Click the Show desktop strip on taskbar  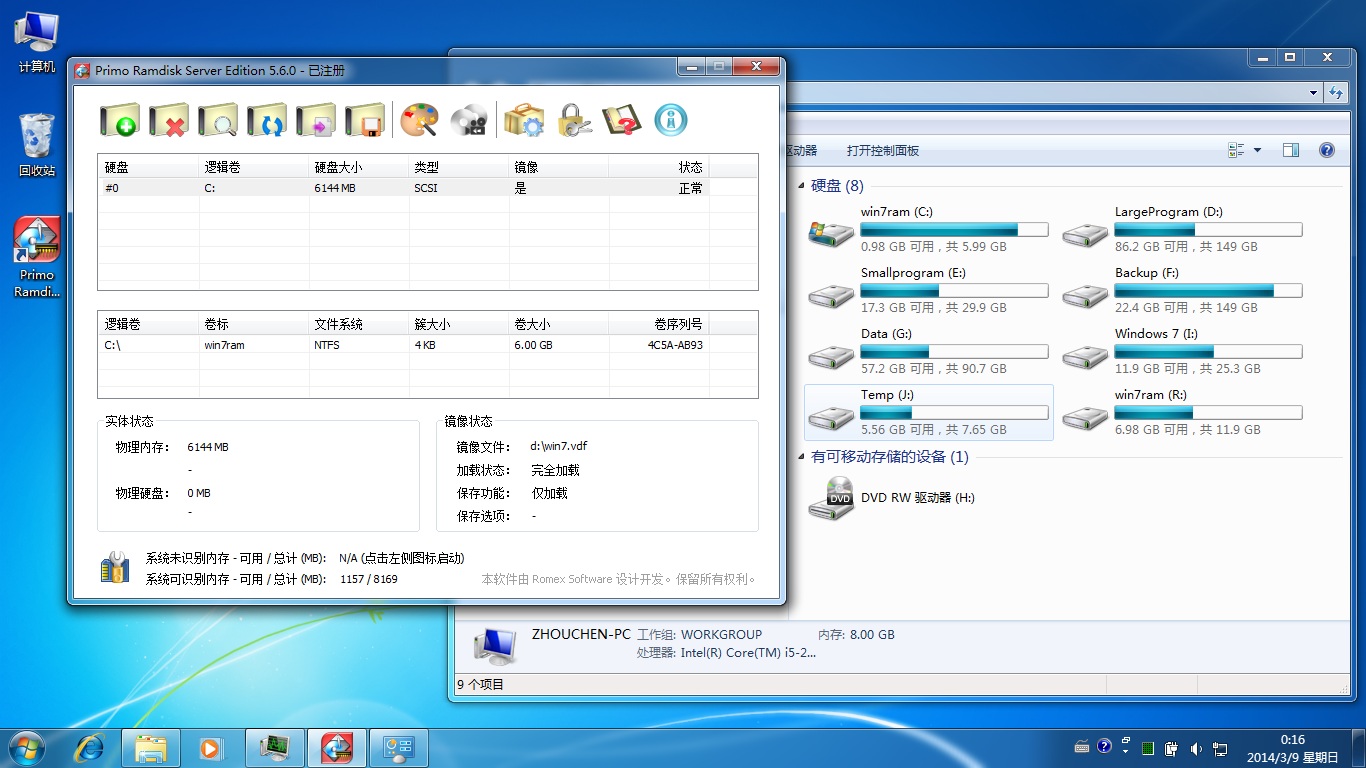1359,748
